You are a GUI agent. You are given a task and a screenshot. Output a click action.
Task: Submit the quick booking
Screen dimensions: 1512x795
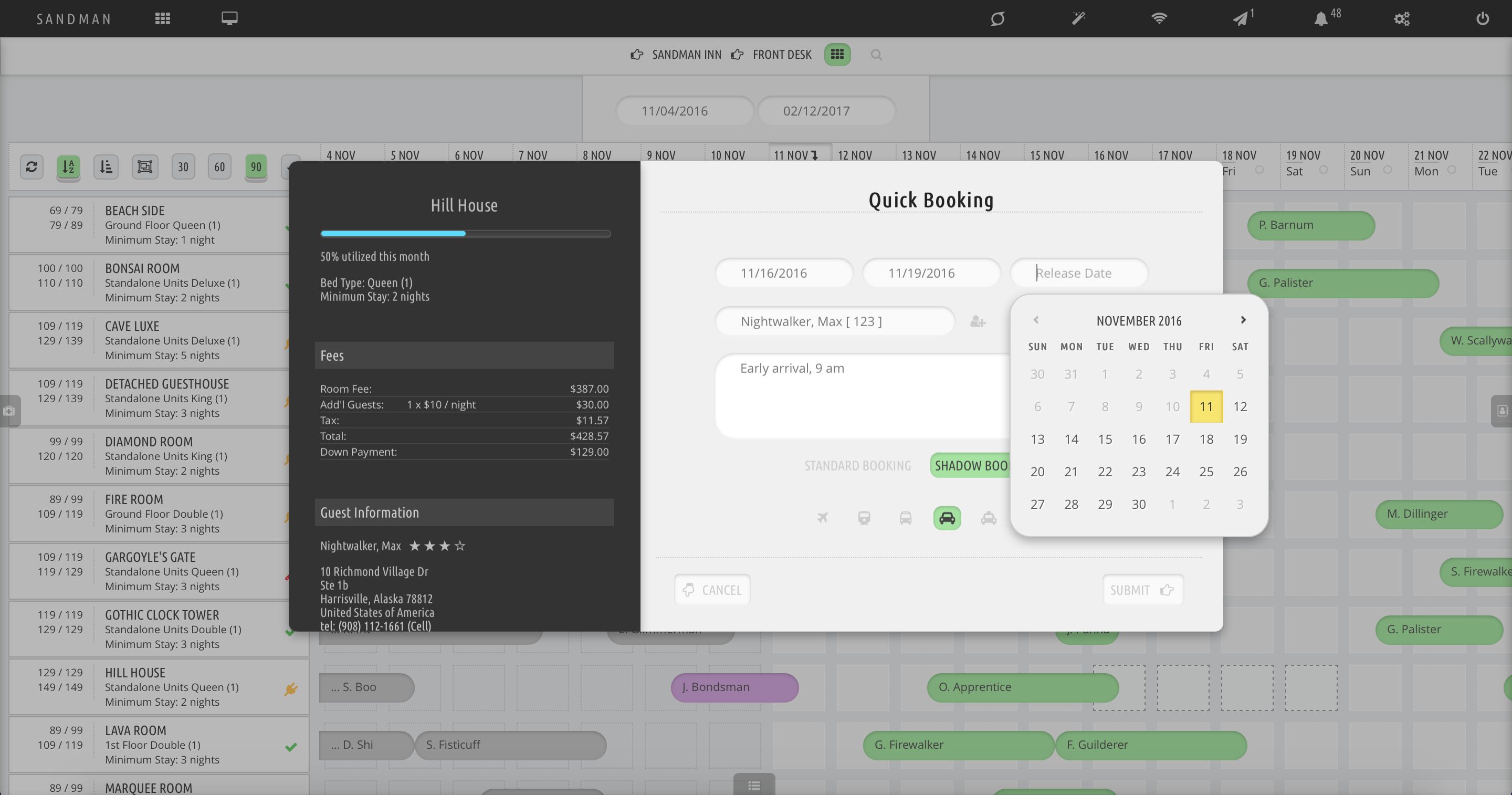pyautogui.click(x=1142, y=590)
